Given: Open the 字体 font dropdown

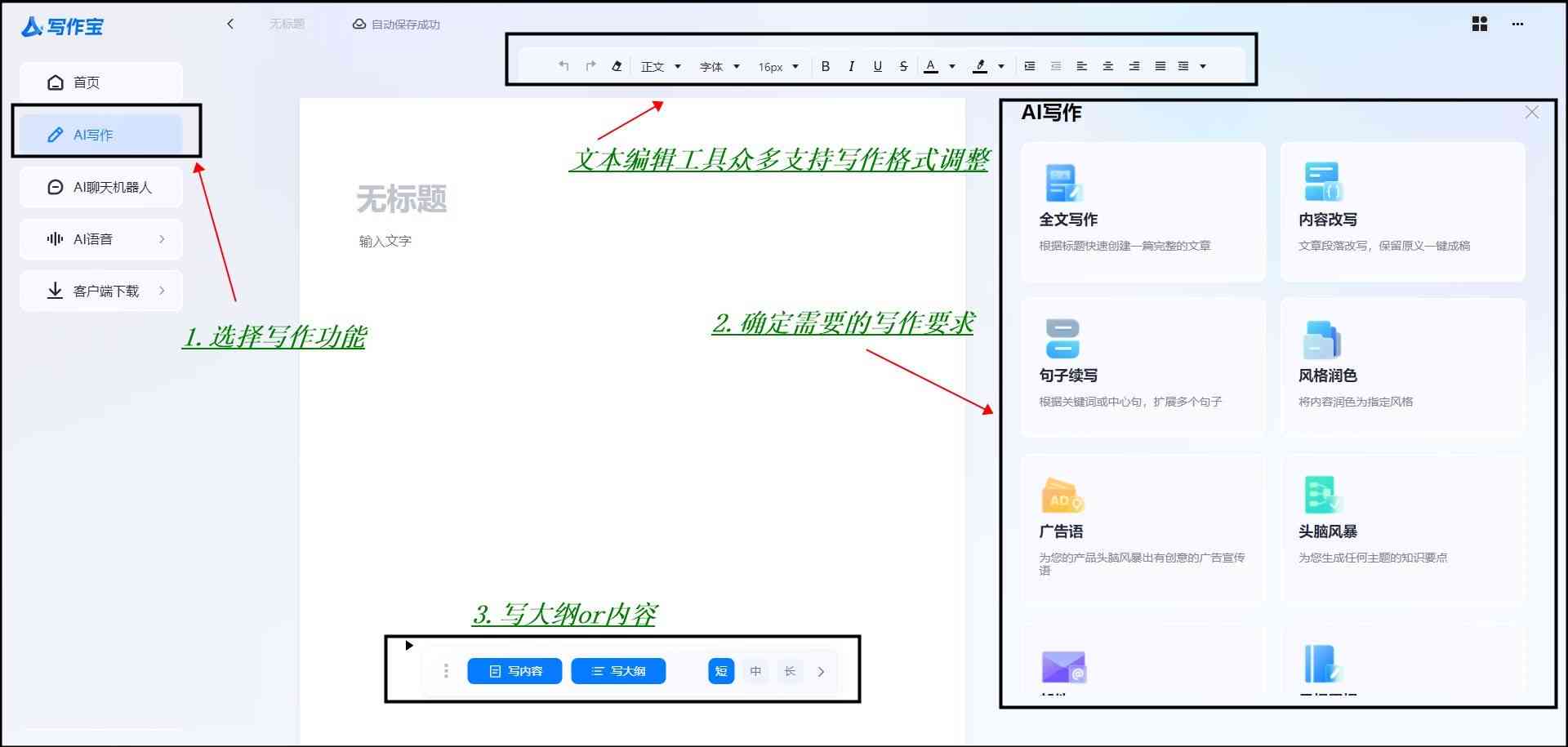Looking at the screenshot, I should pos(719,67).
